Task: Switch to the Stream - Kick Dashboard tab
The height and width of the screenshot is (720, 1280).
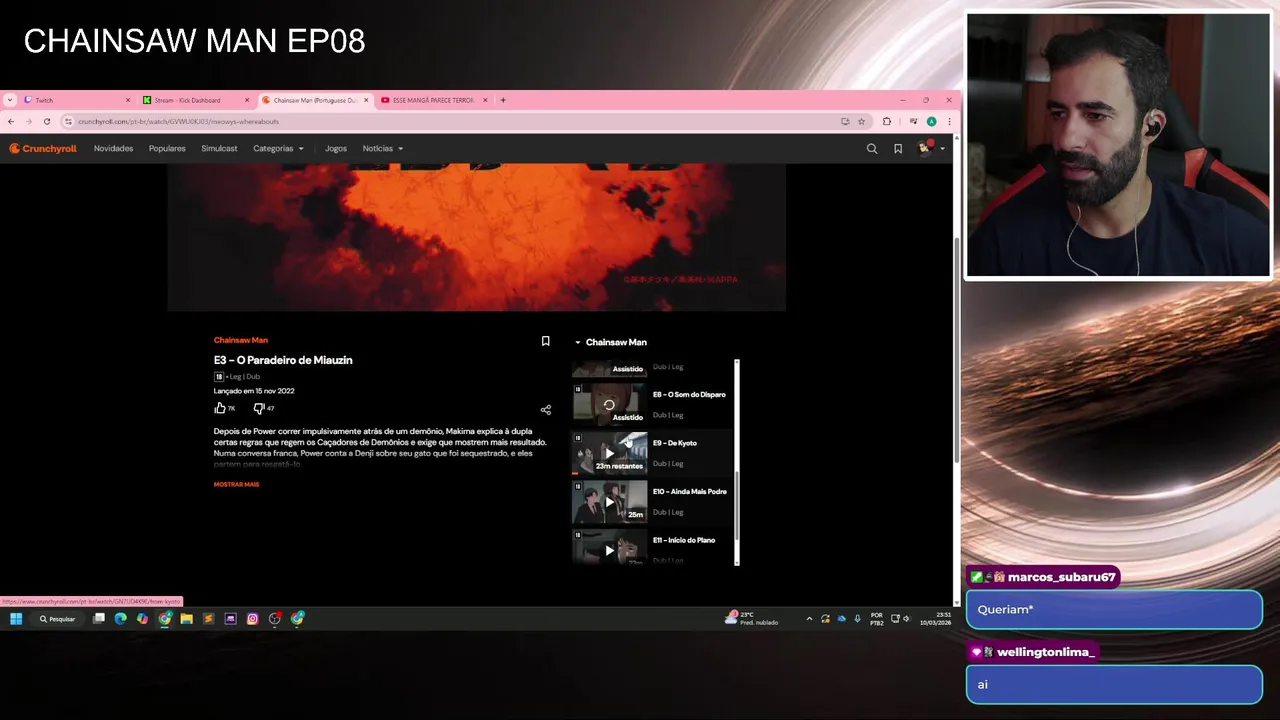Action: click(x=194, y=100)
